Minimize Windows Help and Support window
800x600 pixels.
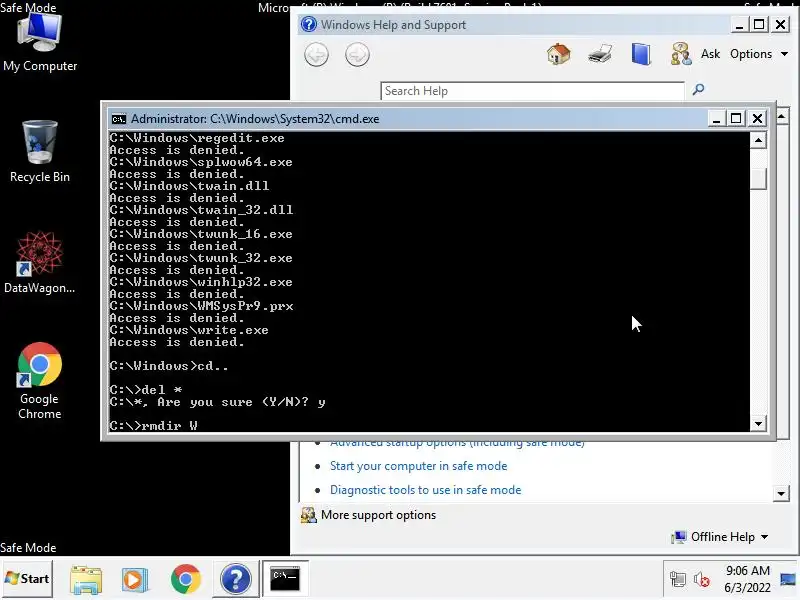(739, 24)
